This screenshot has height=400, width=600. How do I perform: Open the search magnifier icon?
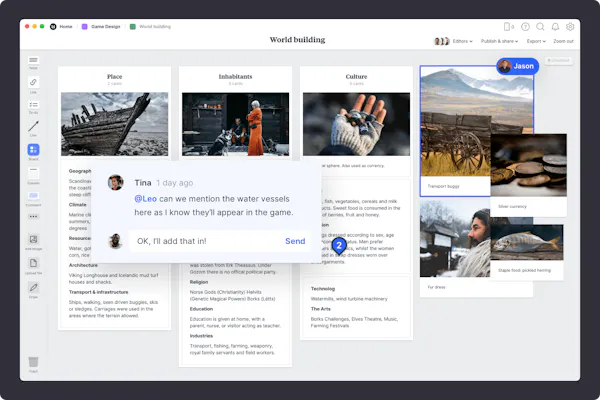coord(540,26)
